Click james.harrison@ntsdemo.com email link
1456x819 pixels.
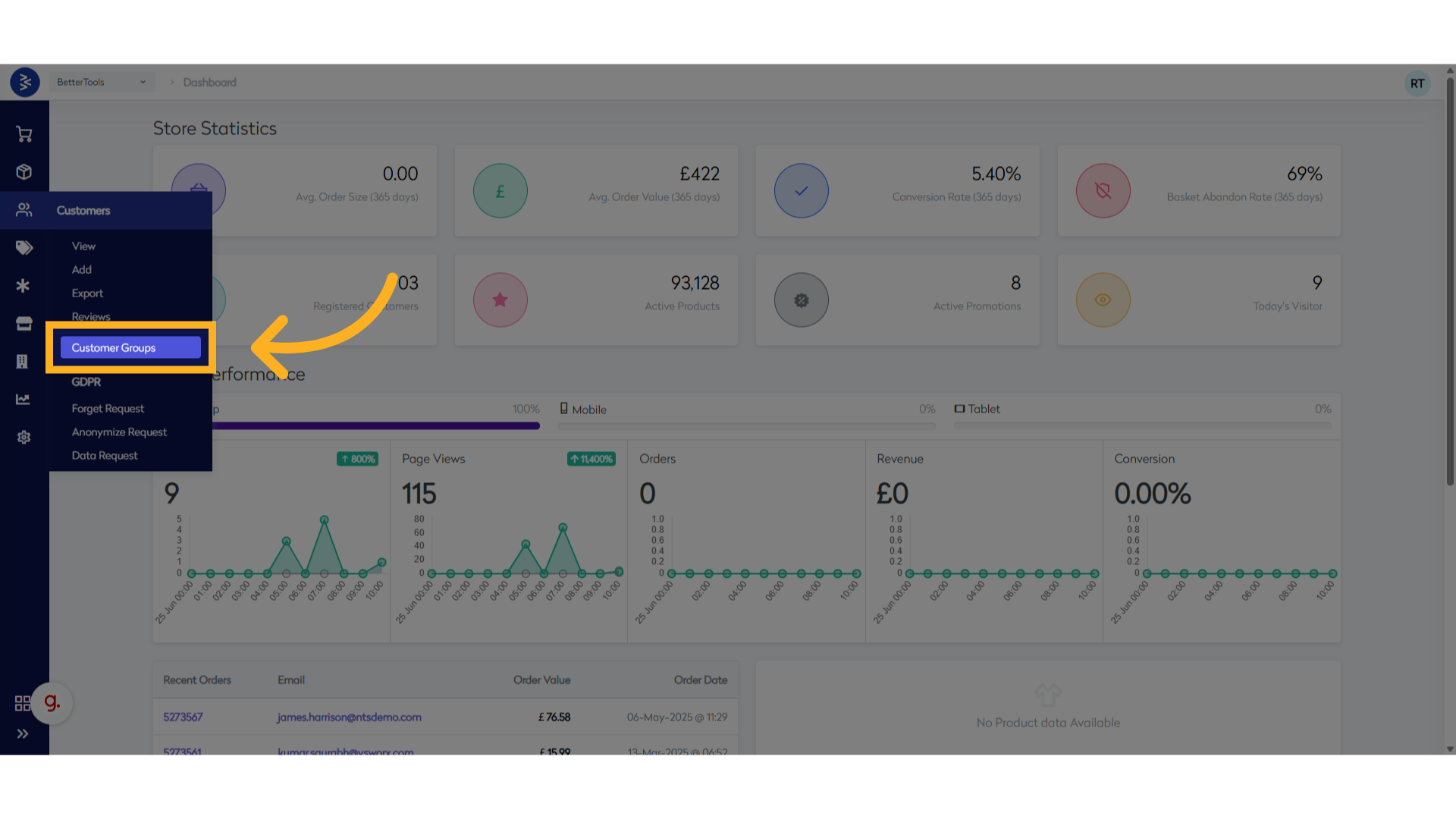(349, 717)
